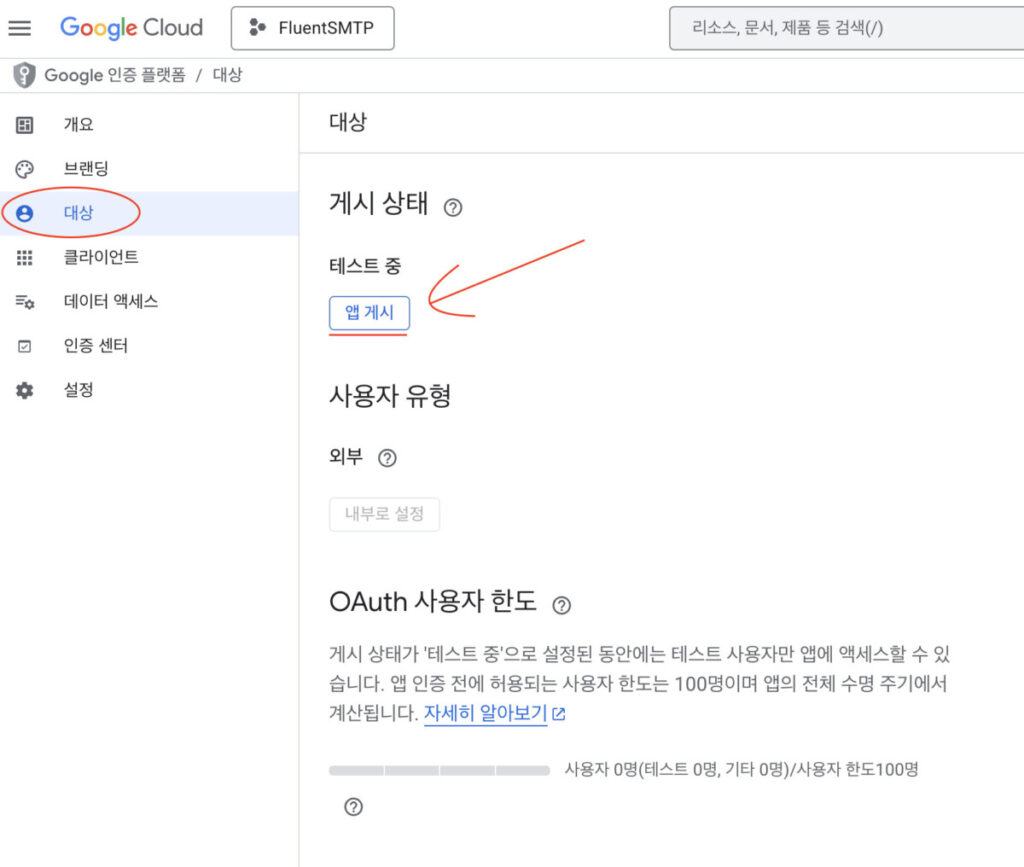
Task: Open the 개요 menu item
Action: 149,125
